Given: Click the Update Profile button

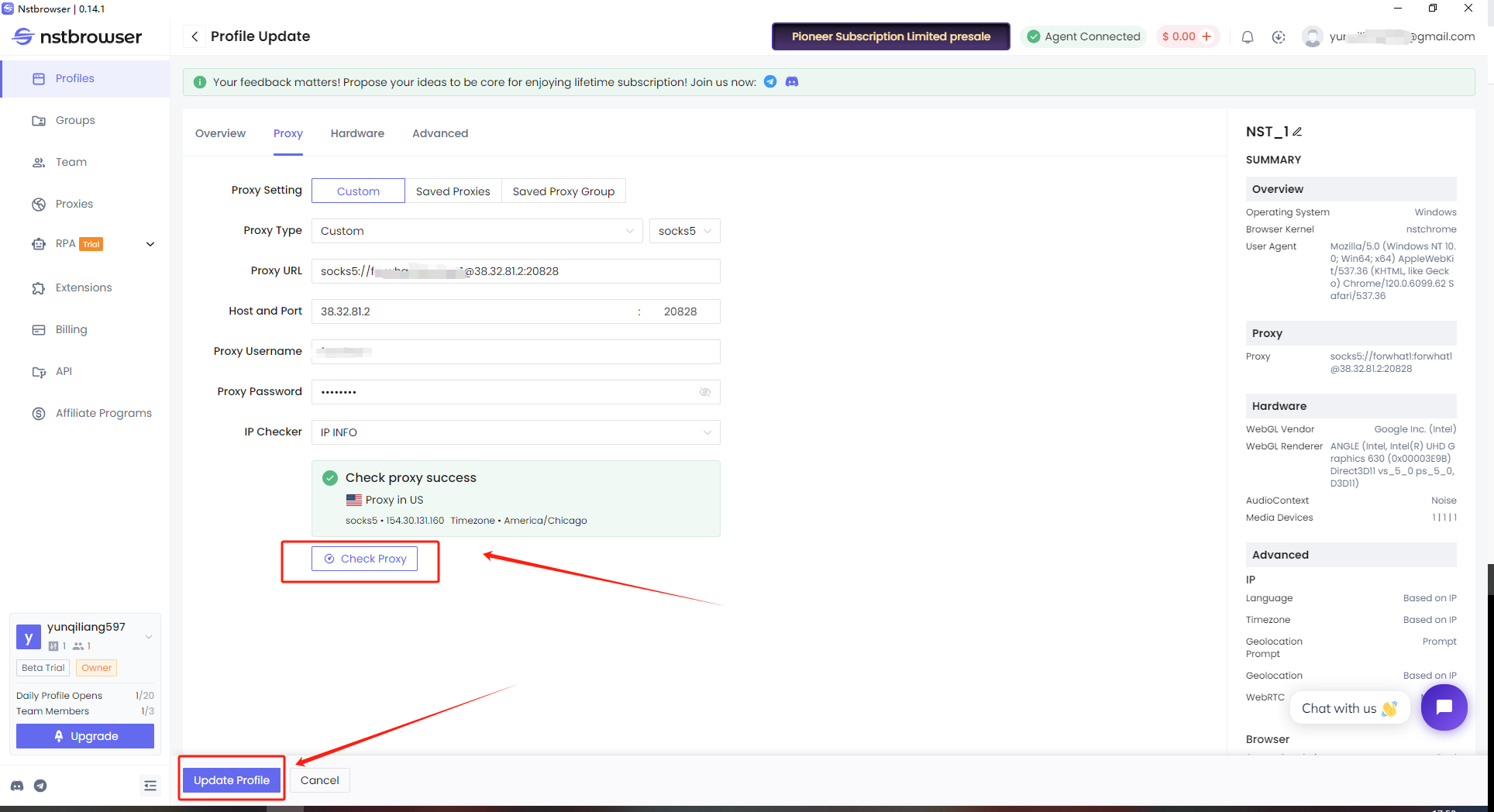Looking at the screenshot, I should pyautogui.click(x=231, y=780).
